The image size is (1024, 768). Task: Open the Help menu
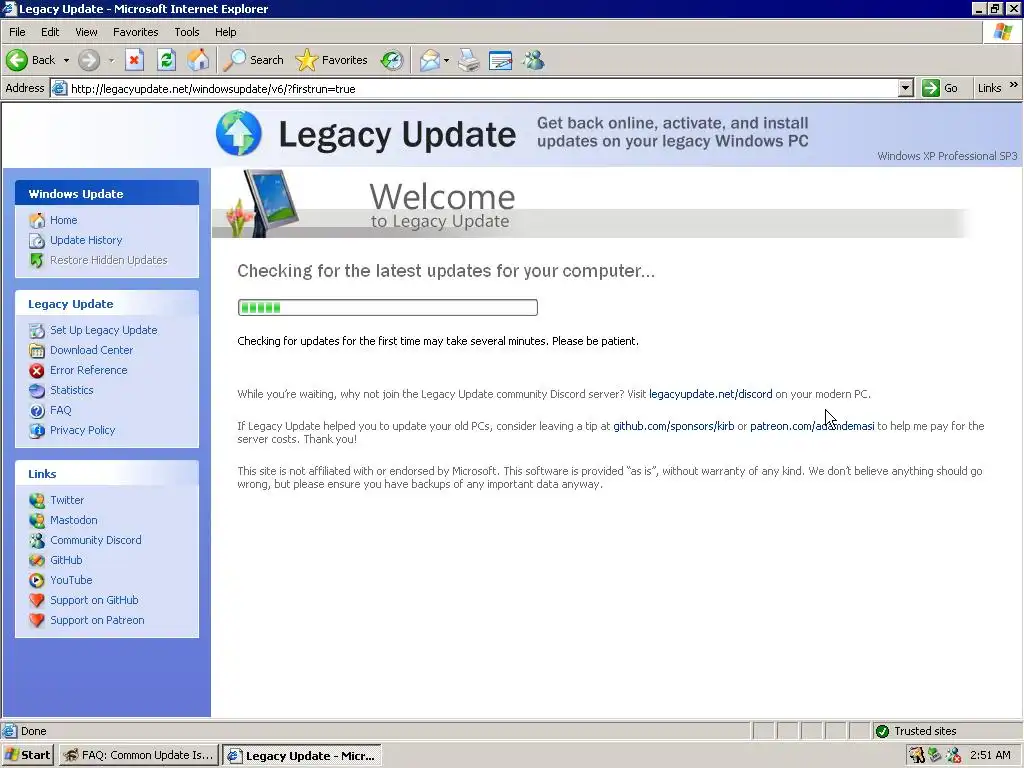point(225,32)
